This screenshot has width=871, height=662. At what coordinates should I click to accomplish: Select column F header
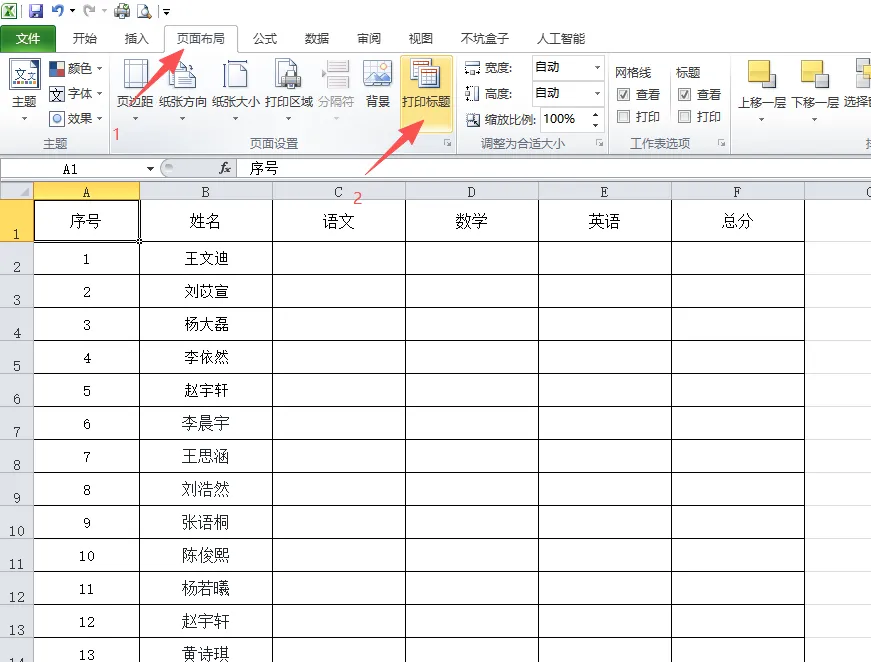pos(738,192)
